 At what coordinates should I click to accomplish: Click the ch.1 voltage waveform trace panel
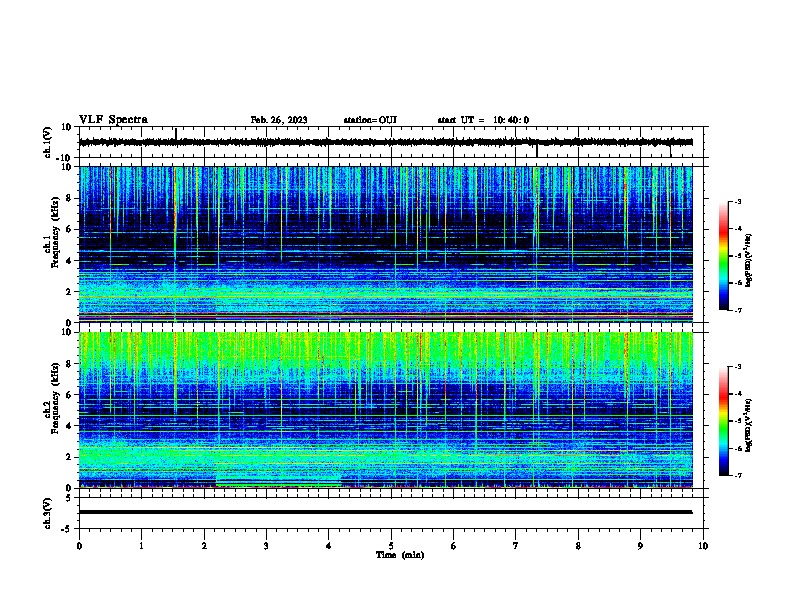tap(391, 142)
